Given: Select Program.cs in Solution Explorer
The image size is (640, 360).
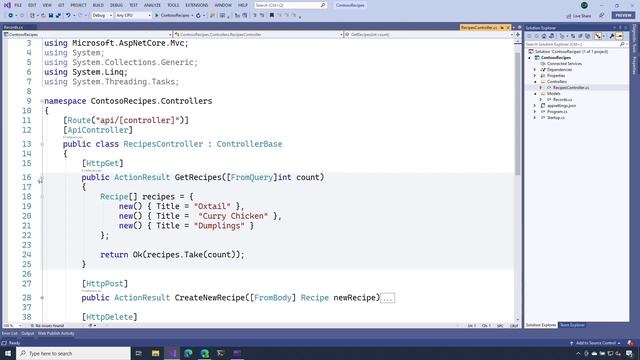Looking at the screenshot, I should click(x=557, y=111).
